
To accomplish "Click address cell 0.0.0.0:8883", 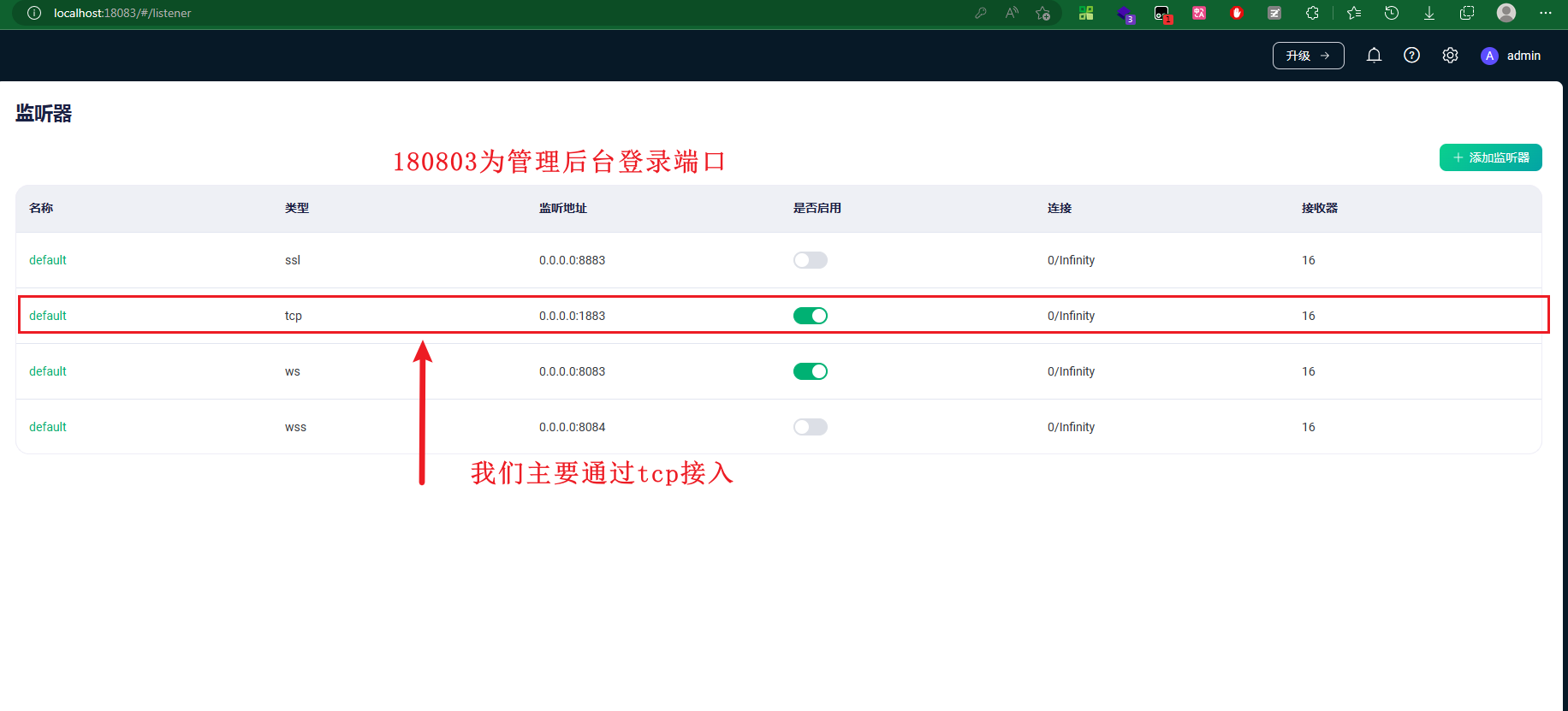I will pyautogui.click(x=572, y=260).
